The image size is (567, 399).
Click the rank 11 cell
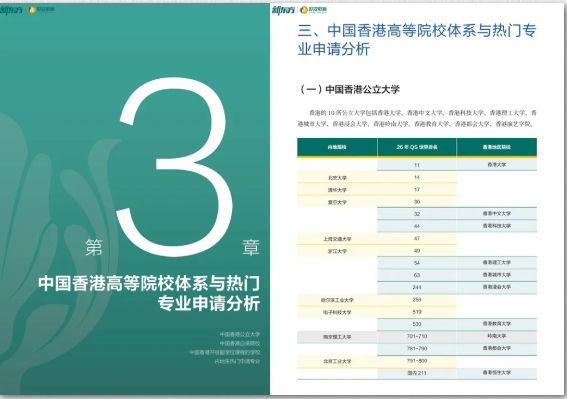pos(417,165)
